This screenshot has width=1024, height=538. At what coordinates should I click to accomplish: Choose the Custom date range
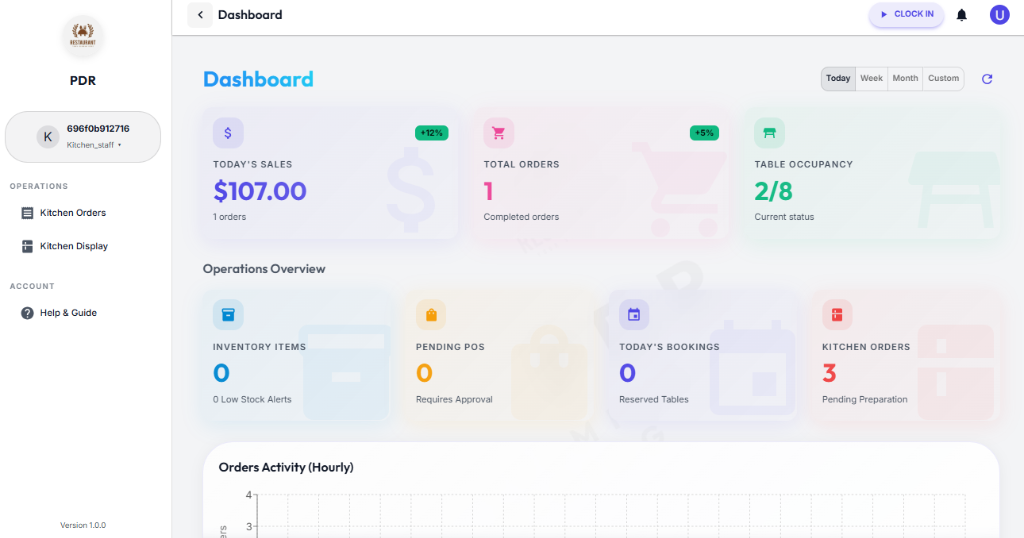tap(943, 79)
